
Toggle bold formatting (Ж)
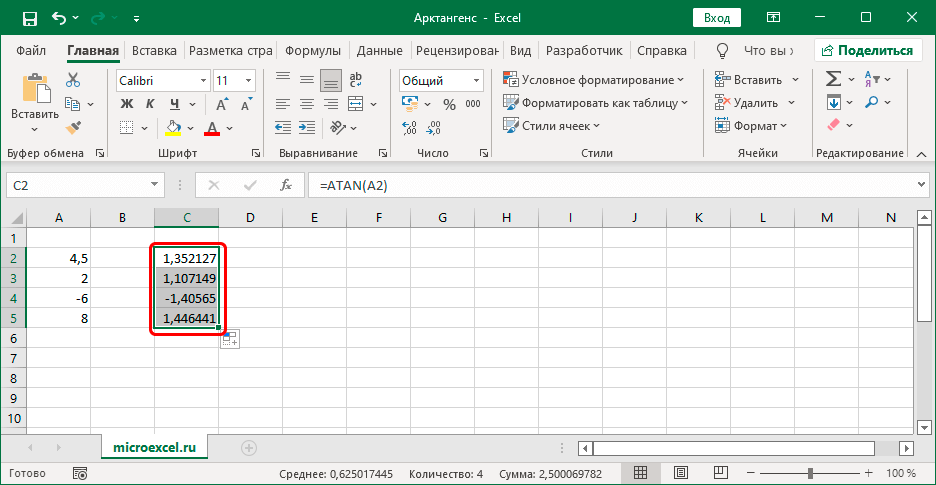pyautogui.click(x=127, y=104)
